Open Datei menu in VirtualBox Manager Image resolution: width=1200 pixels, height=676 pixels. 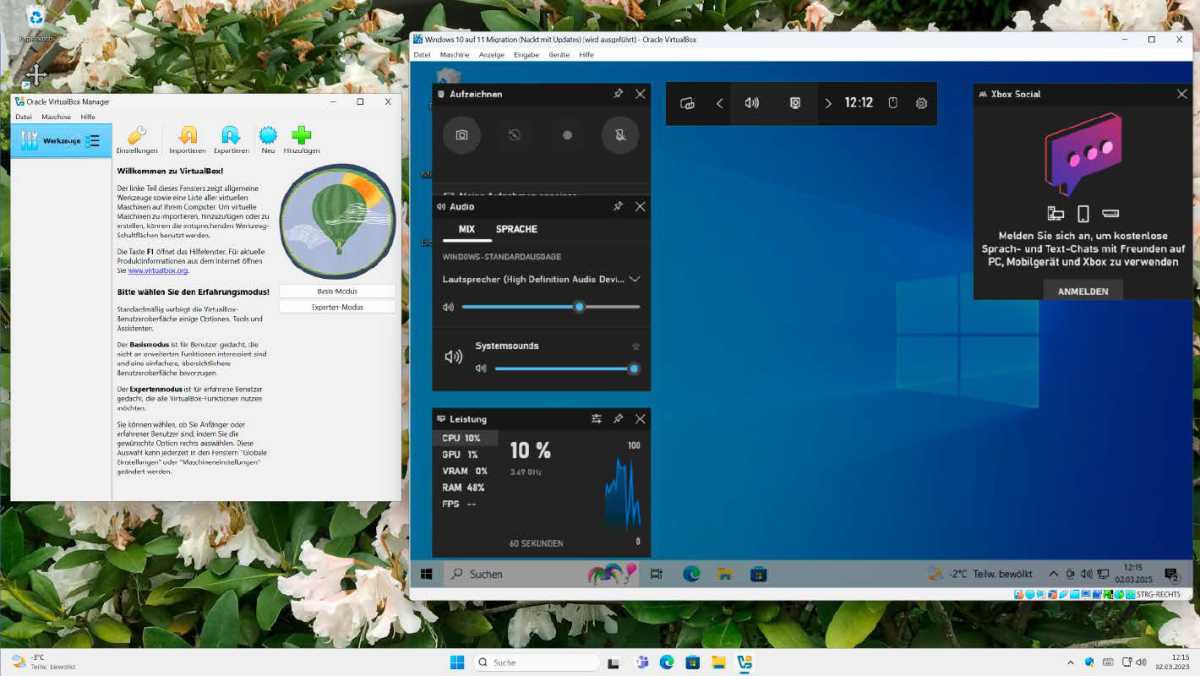(x=23, y=117)
